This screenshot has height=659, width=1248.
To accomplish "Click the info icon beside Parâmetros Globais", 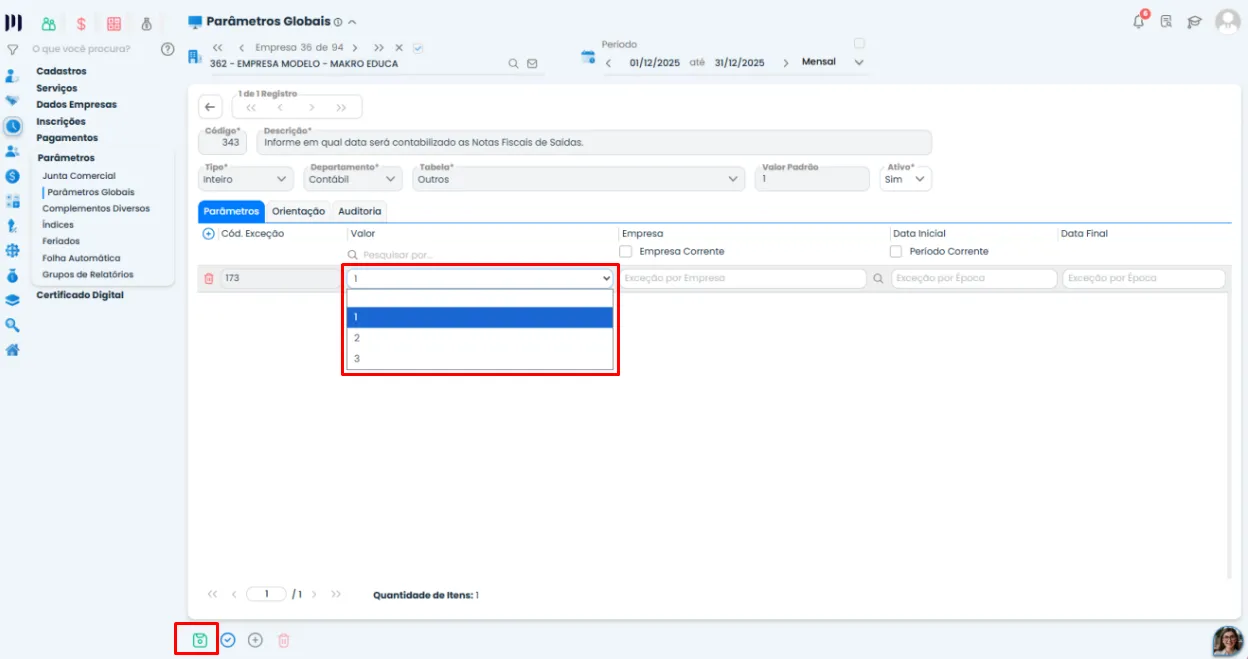I will pos(338,22).
